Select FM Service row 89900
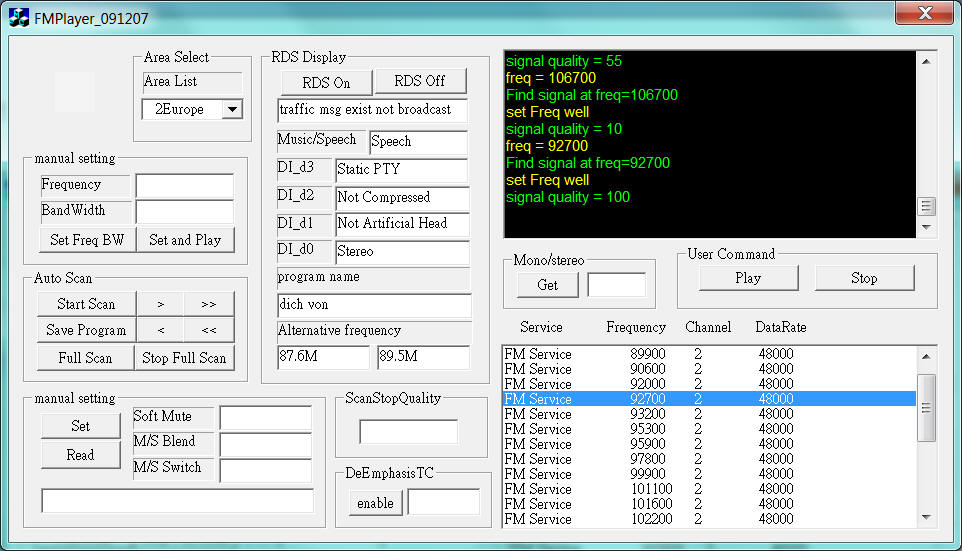Screen dimensions: 962x551 point(709,354)
